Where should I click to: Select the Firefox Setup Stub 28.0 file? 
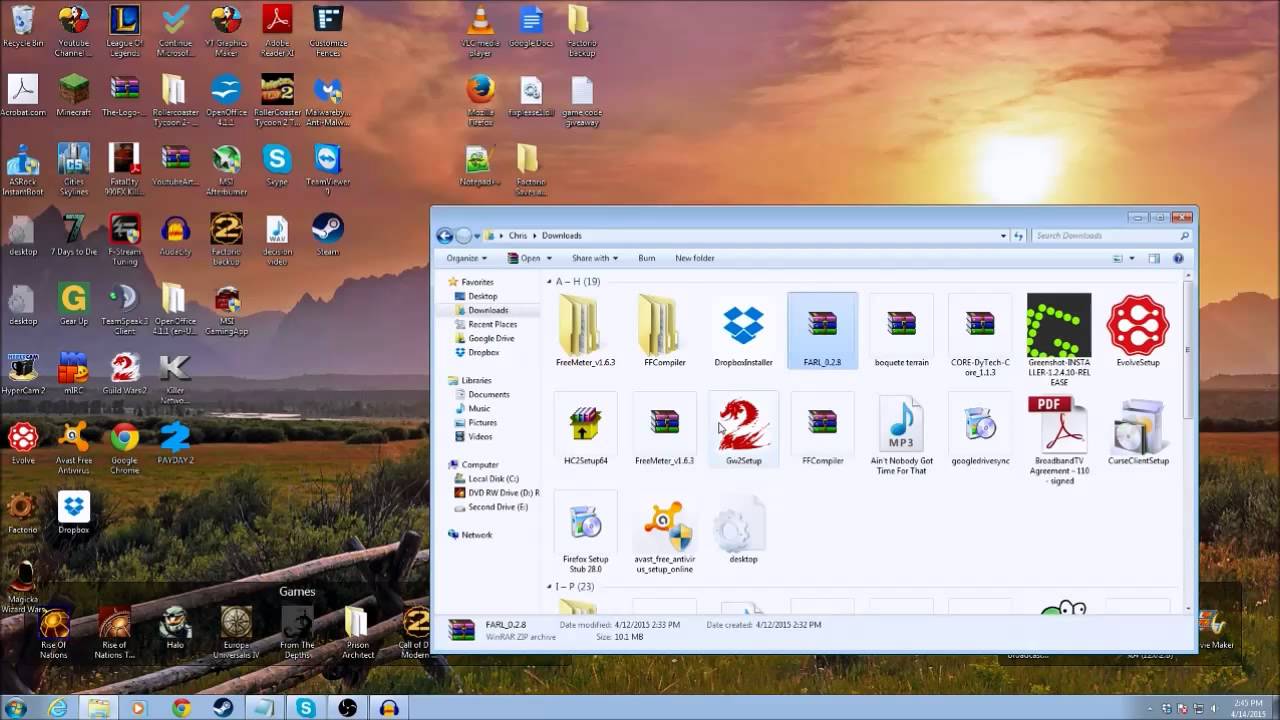585,534
